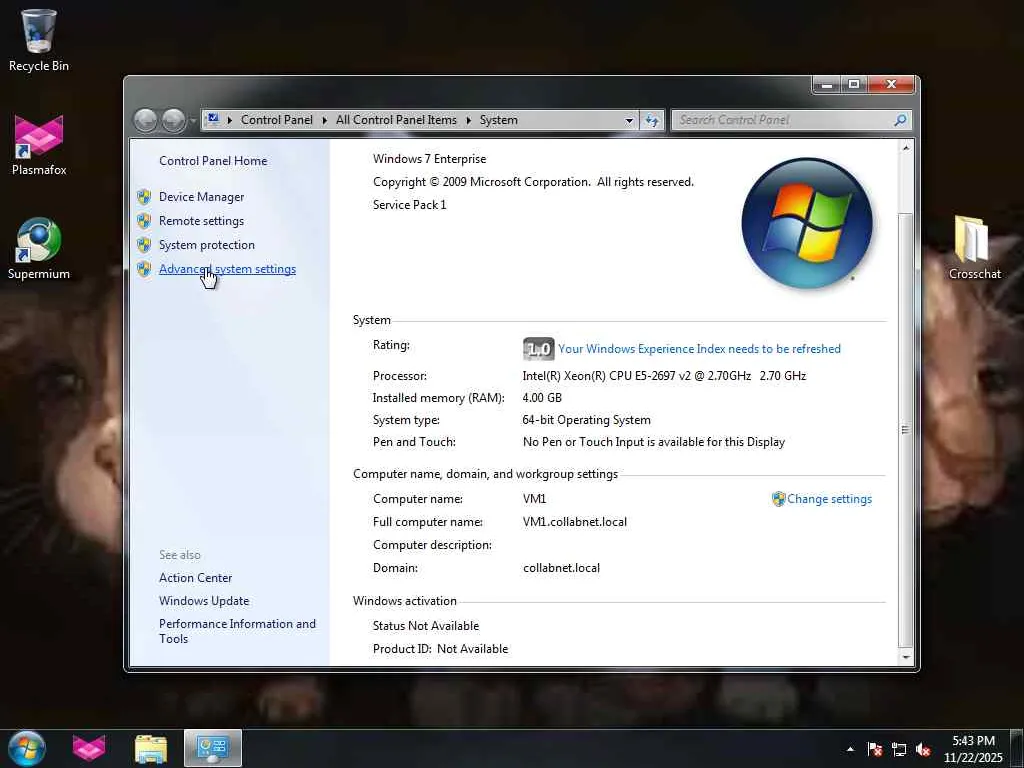Viewport: 1024px width, 768px height.
Task: Click the shield icon next to Remote settings
Action: (144, 221)
